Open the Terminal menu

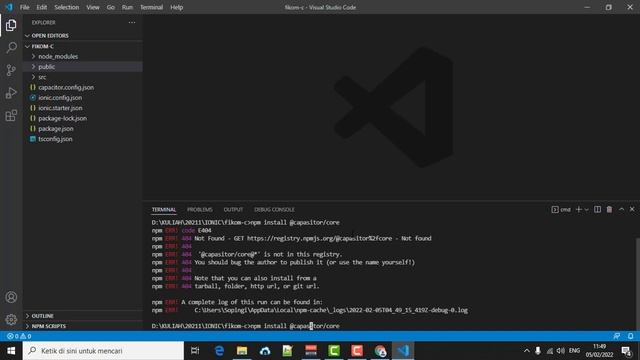tap(151, 7)
